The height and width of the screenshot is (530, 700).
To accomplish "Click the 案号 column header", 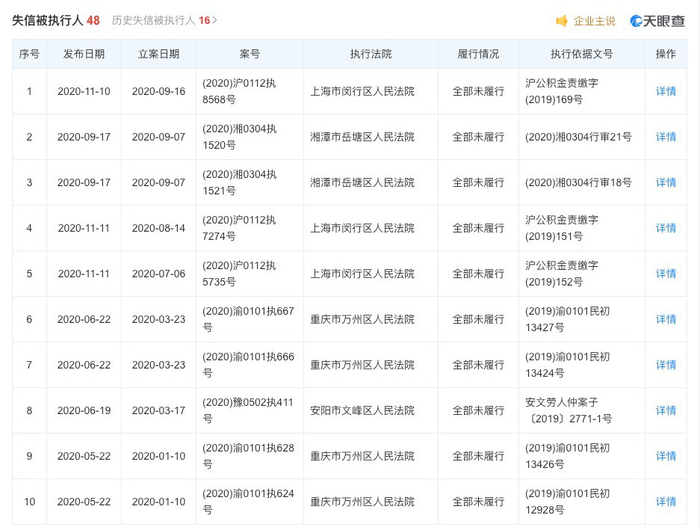I will 250,54.
